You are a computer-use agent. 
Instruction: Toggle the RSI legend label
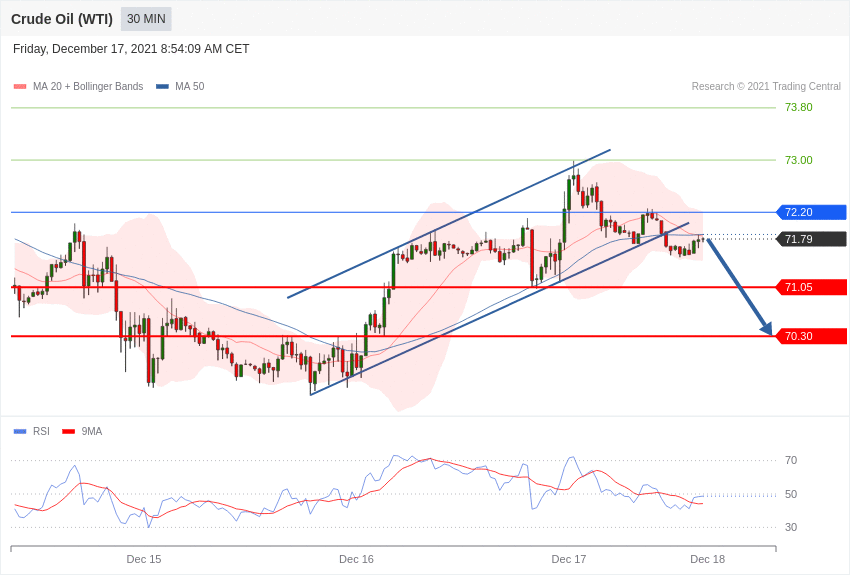pos(41,431)
